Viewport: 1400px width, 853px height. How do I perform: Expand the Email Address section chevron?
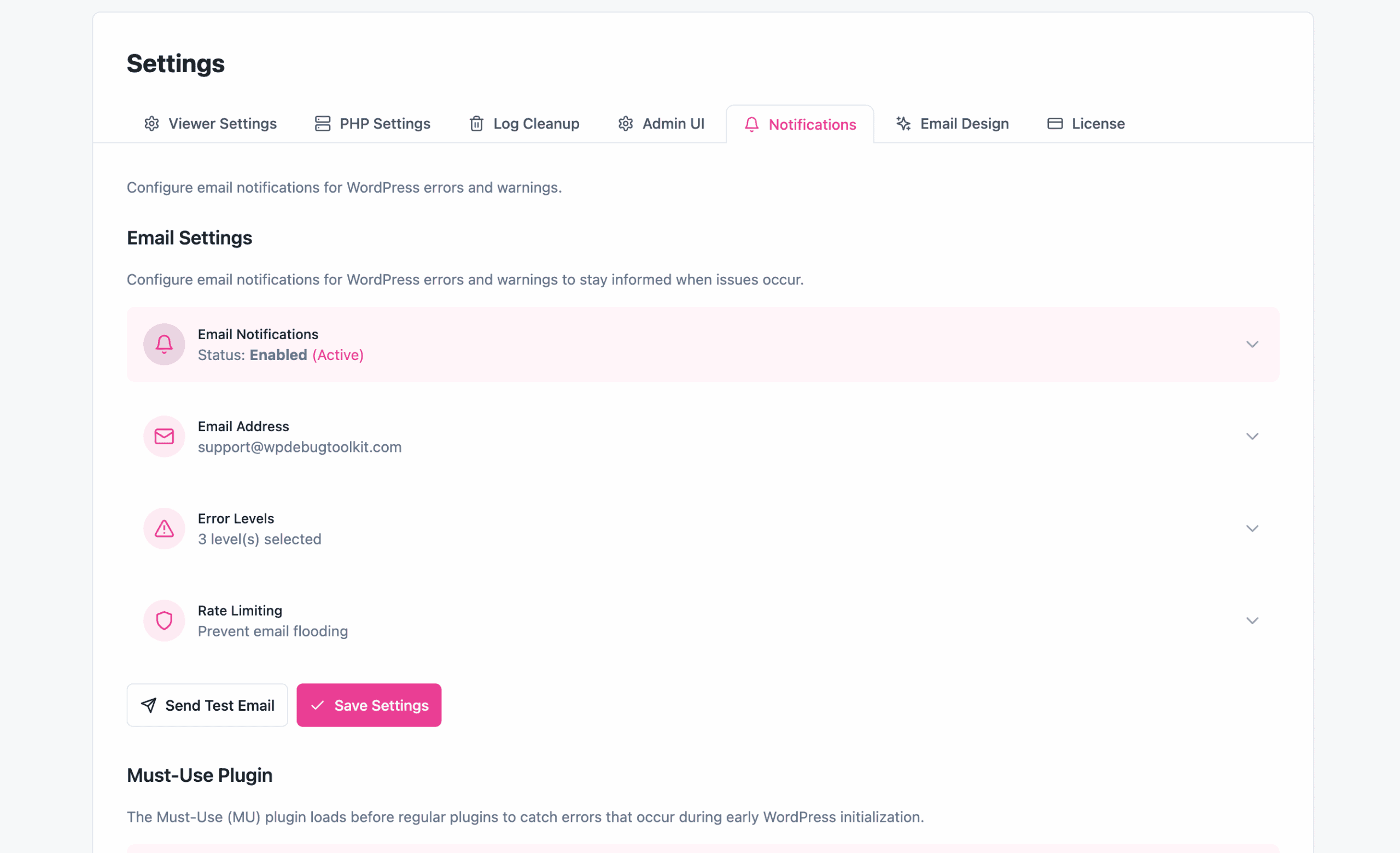click(x=1252, y=437)
